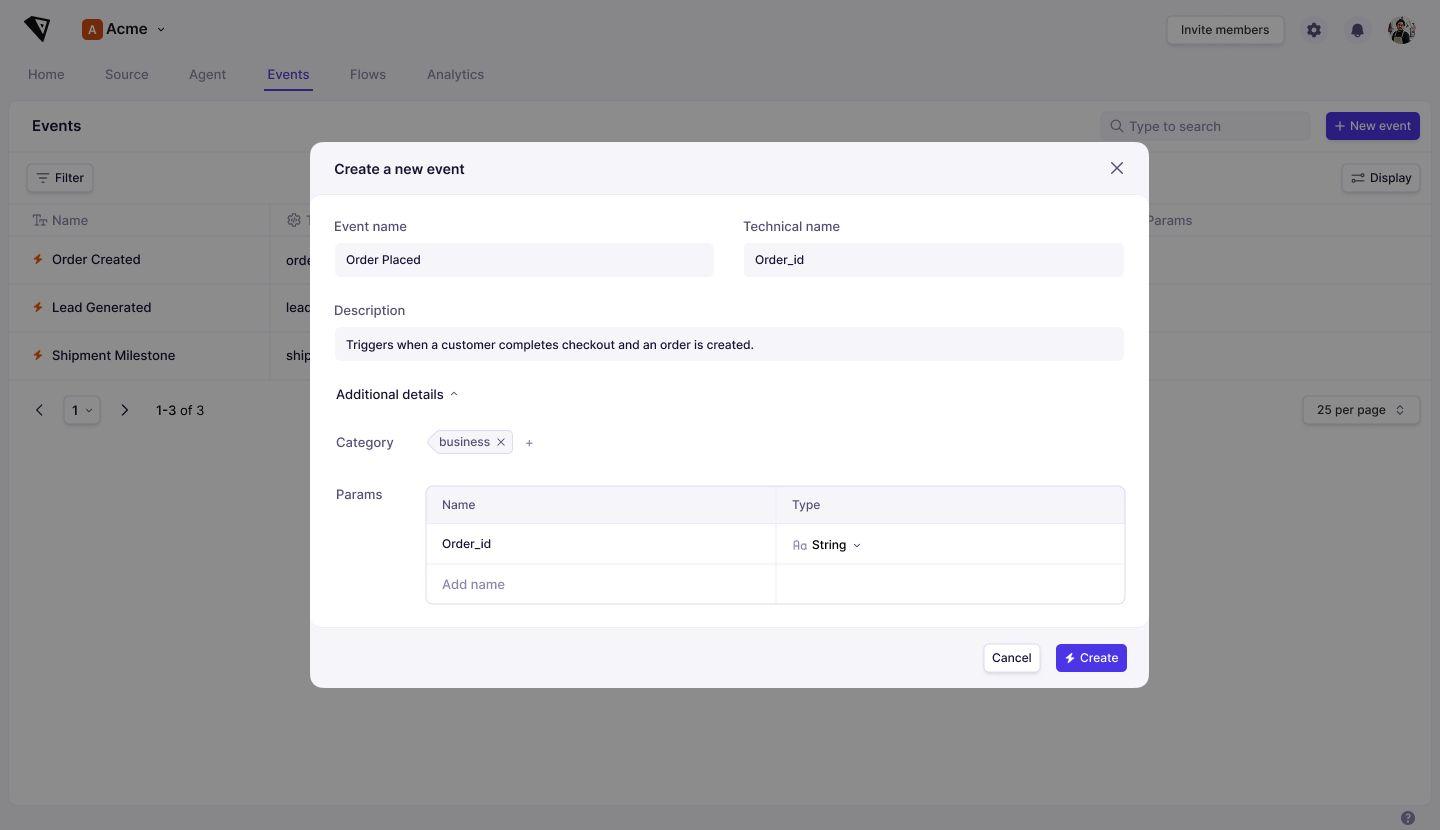Cancel the new event dialog
This screenshot has height=830, width=1440.
[x=1012, y=658]
